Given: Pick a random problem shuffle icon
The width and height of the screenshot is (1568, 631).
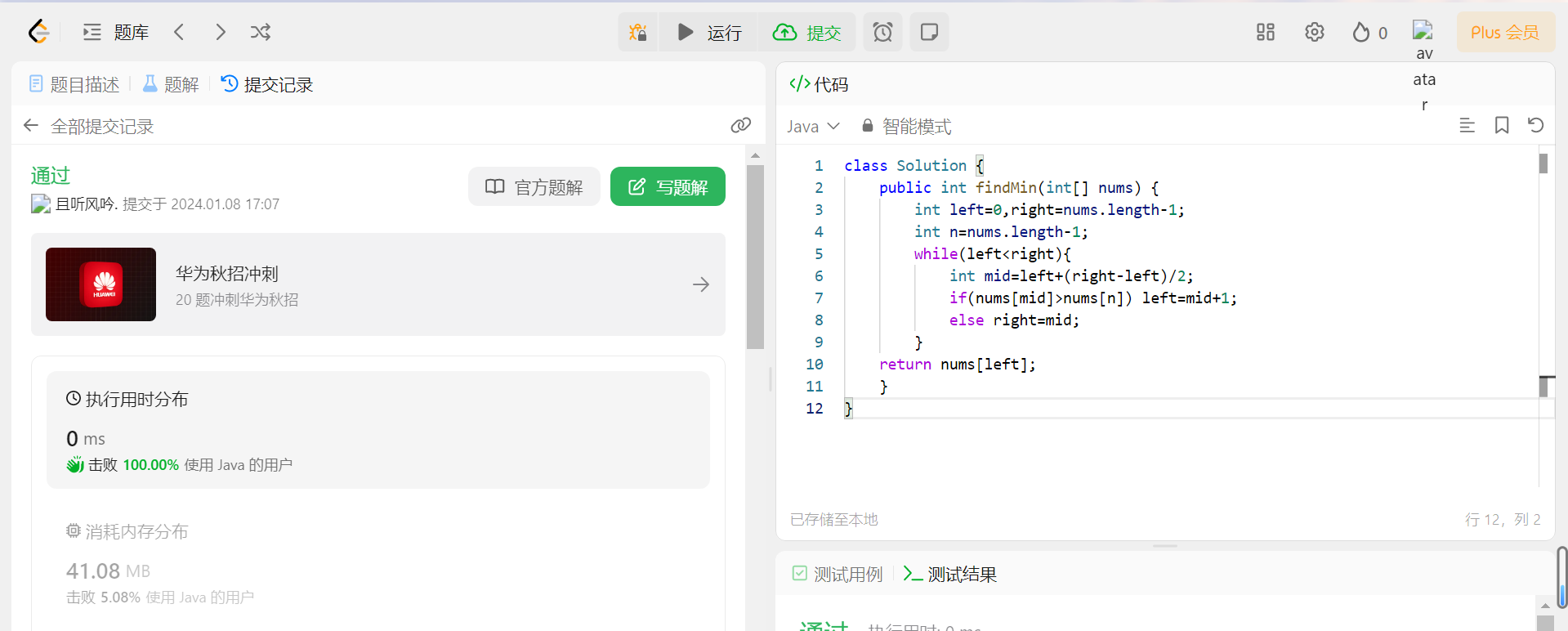Looking at the screenshot, I should click(x=261, y=32).
